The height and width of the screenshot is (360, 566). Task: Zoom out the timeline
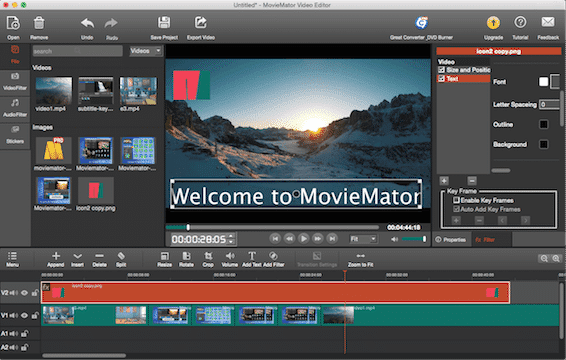[x=544, y=259]
